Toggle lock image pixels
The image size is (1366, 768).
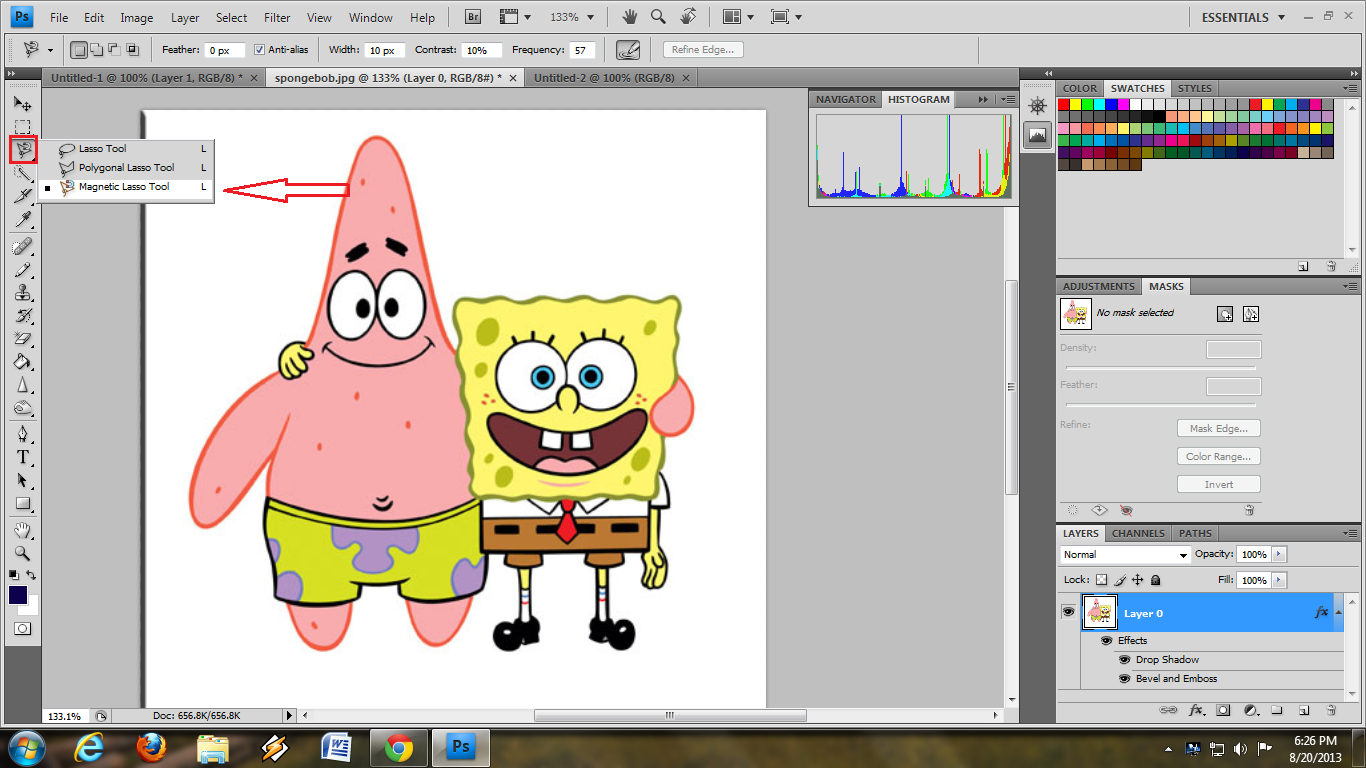tap(1120, 580)
